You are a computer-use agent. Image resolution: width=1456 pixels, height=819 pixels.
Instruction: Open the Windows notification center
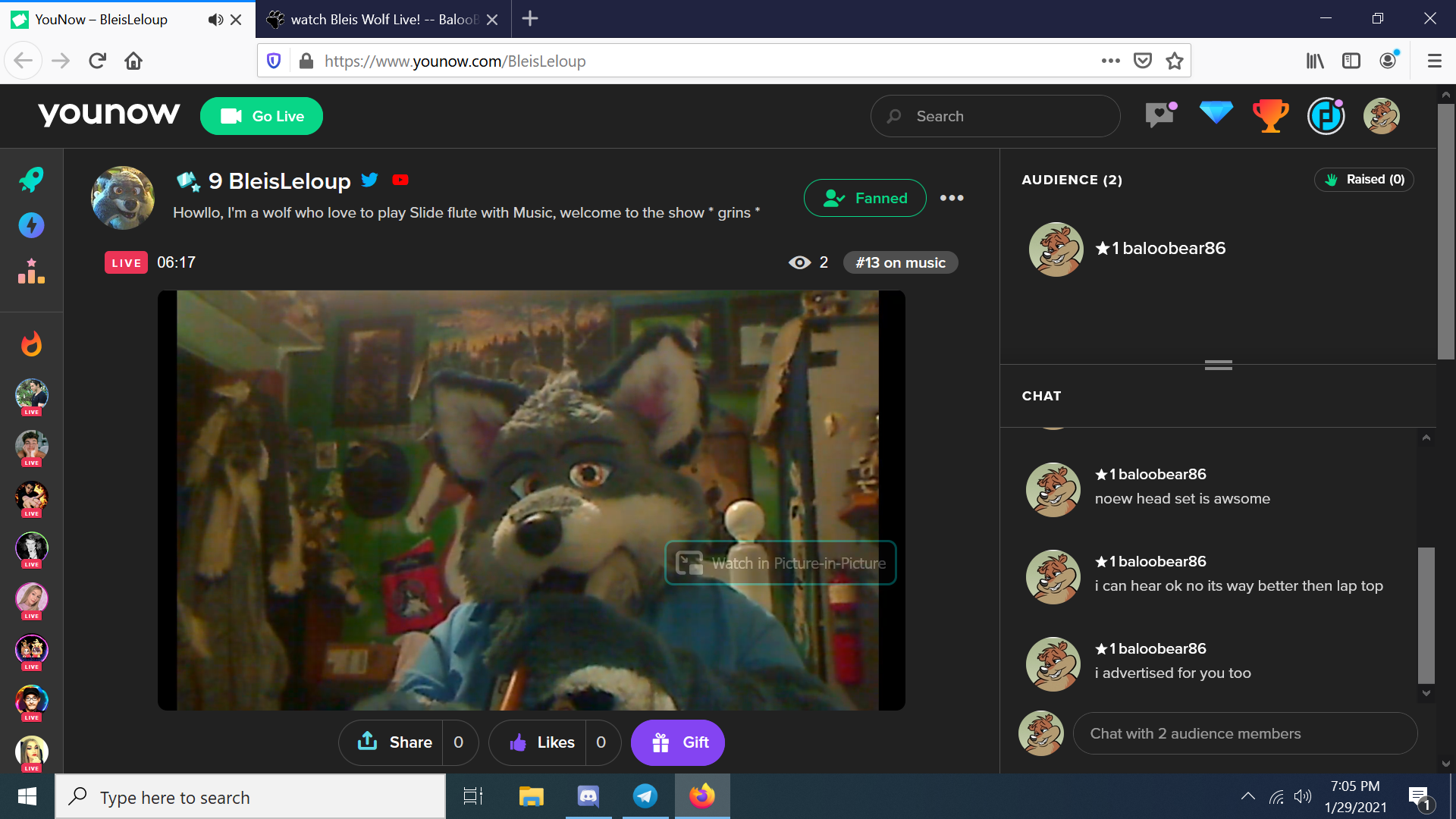(1420, 797)
